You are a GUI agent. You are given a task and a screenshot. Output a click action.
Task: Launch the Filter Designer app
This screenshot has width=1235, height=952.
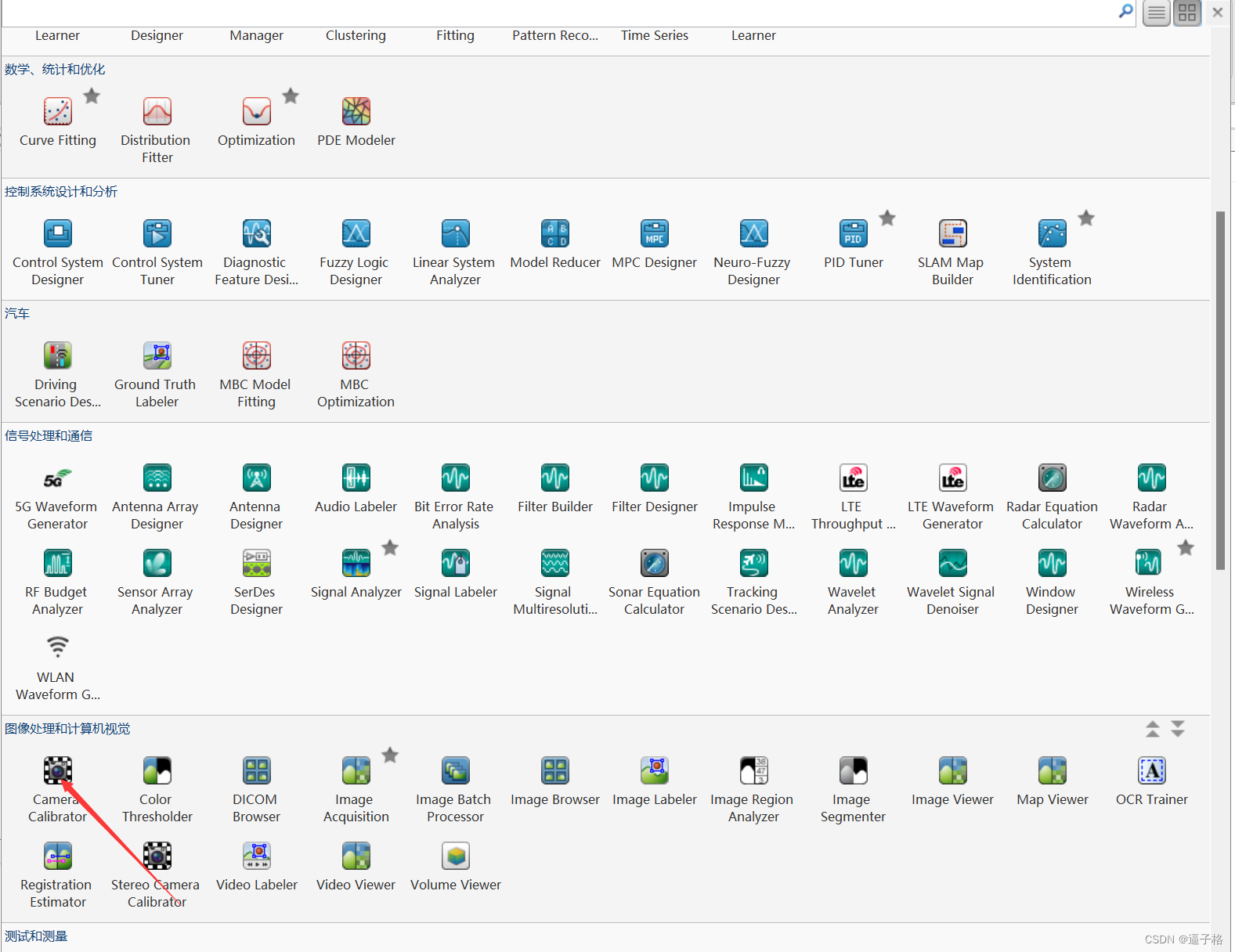click(655, 478)
